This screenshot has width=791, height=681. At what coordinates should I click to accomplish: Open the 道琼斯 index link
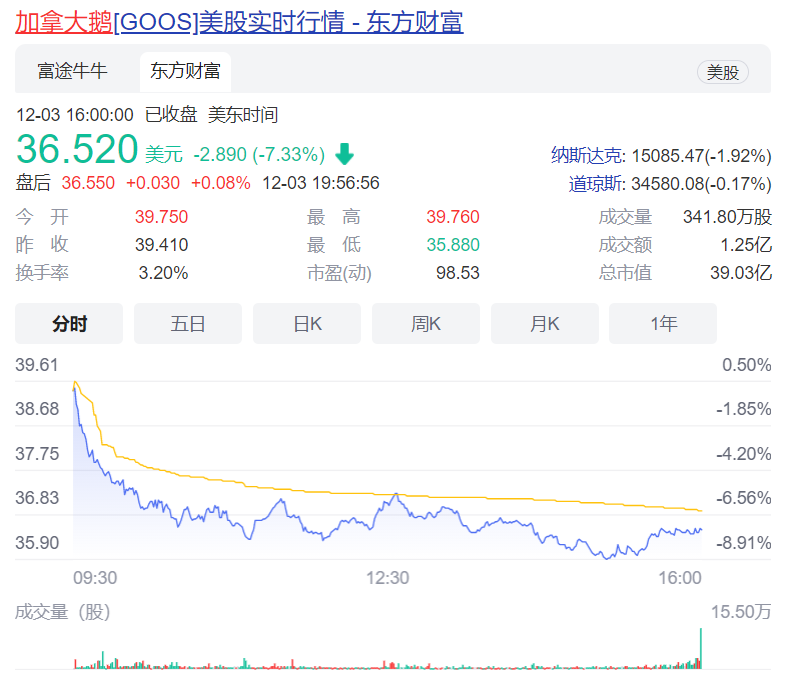[x=595, y=184]
